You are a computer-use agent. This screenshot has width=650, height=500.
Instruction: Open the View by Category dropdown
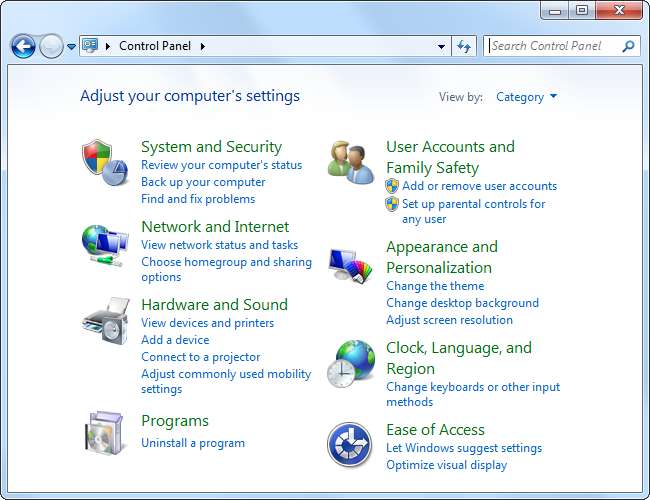click(526, 97)
